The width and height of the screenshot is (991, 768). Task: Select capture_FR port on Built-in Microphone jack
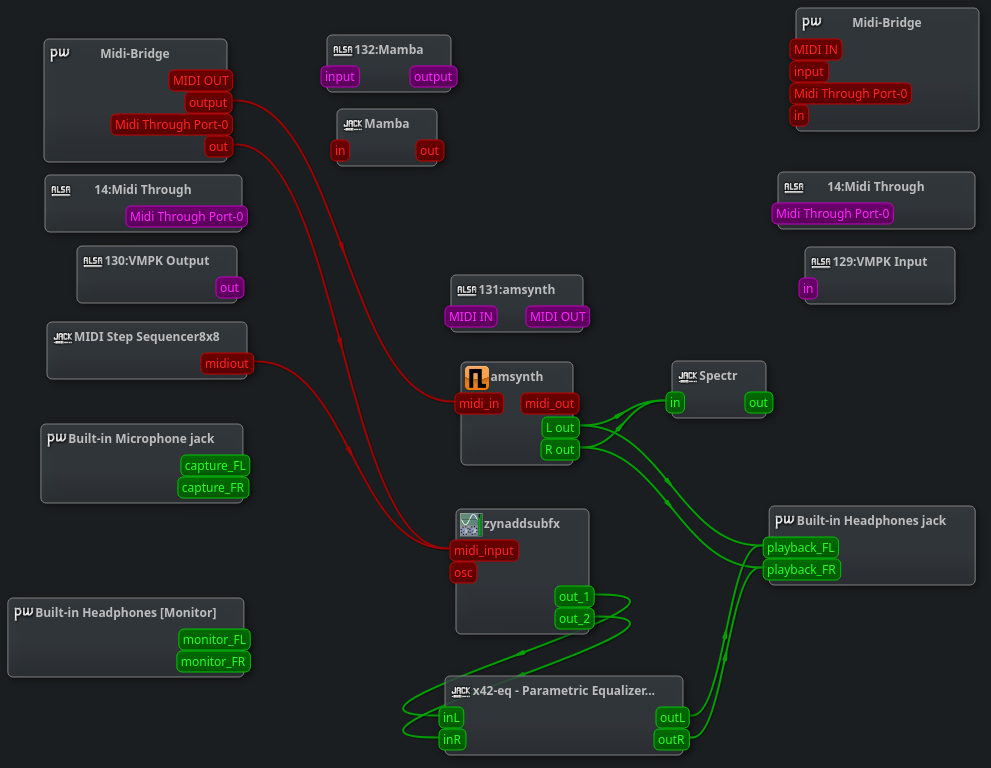coord(213,487)
